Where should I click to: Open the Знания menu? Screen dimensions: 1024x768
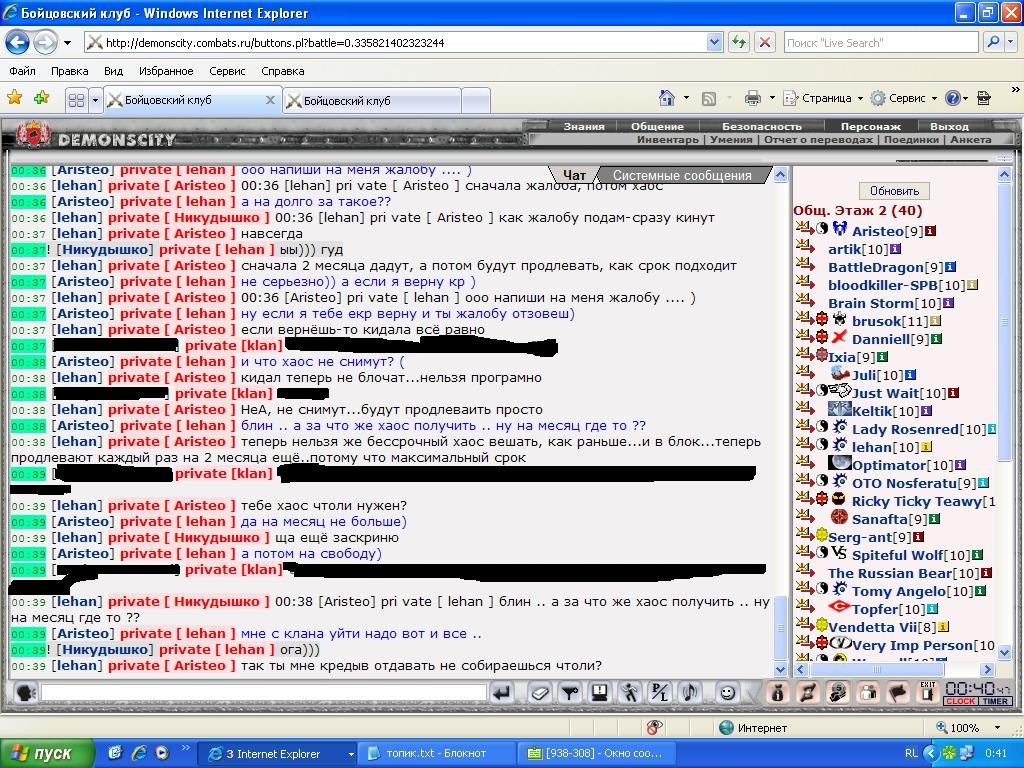click(x=584, y=126)
